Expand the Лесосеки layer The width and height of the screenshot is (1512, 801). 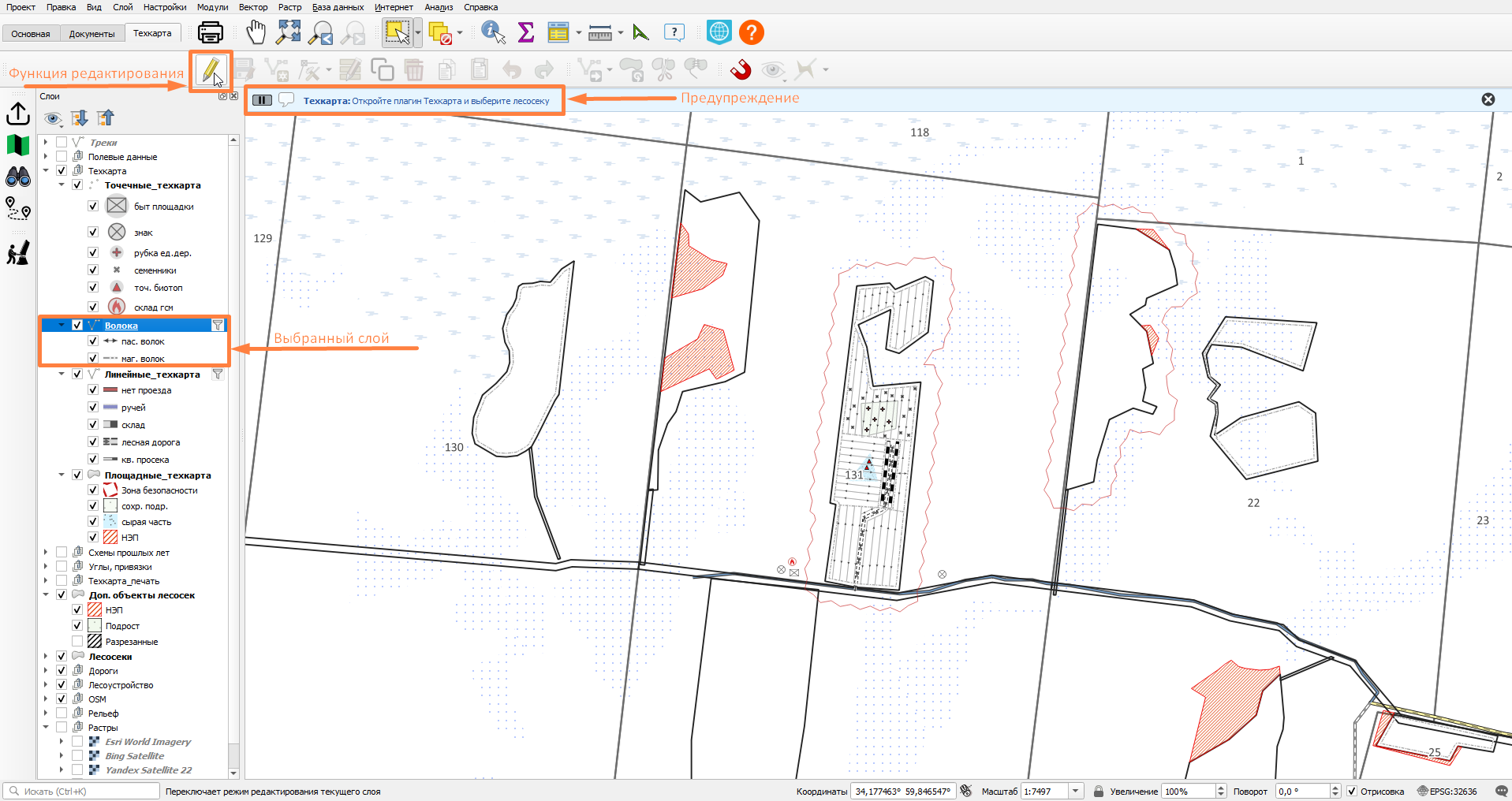pos(46,657)
